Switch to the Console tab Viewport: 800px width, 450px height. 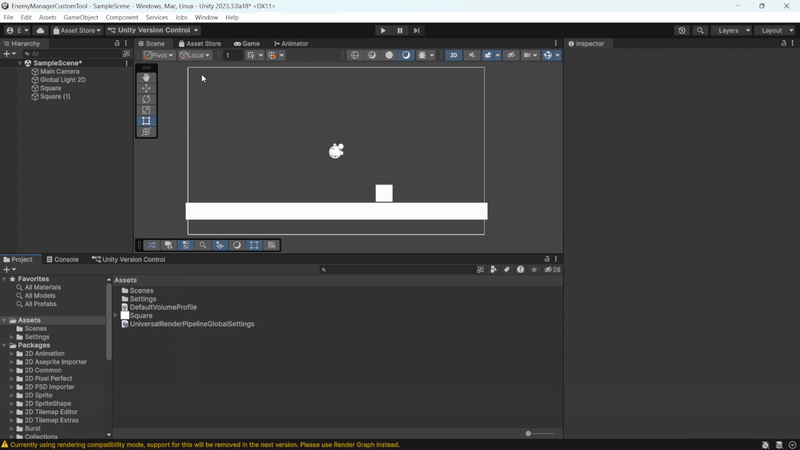click(x=62, y=260)
